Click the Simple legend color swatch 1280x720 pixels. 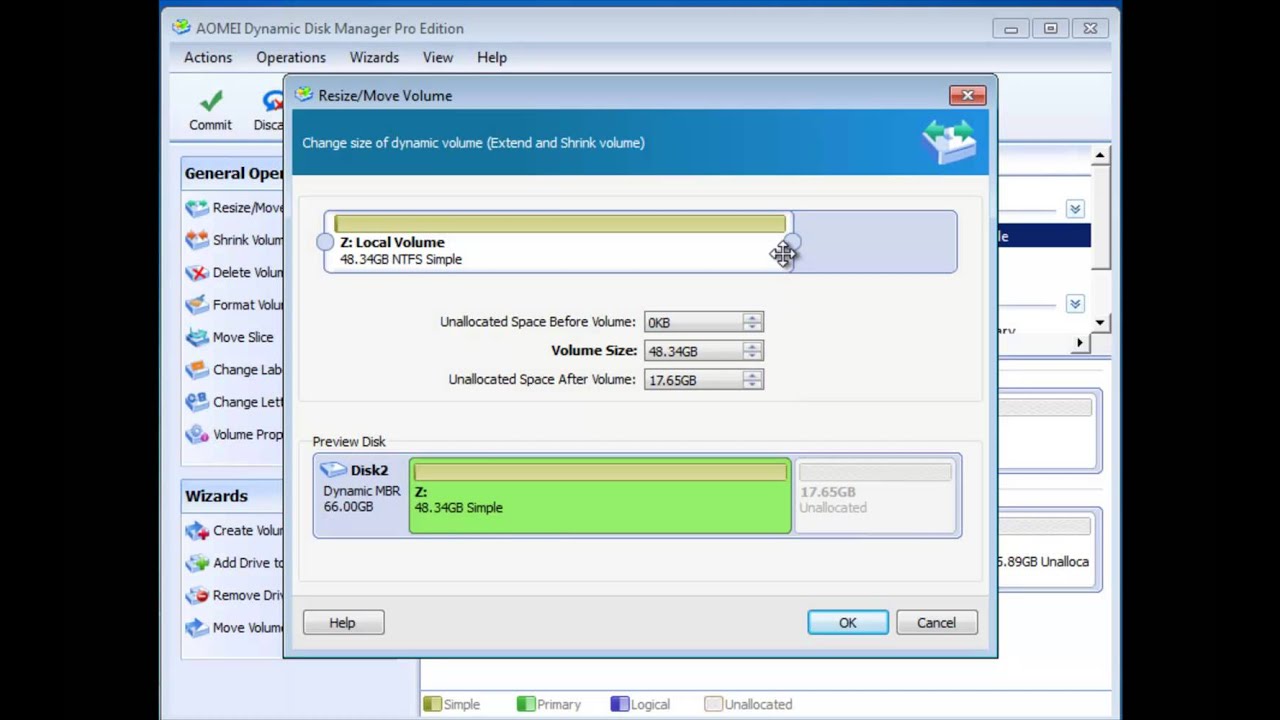point(432,704)
